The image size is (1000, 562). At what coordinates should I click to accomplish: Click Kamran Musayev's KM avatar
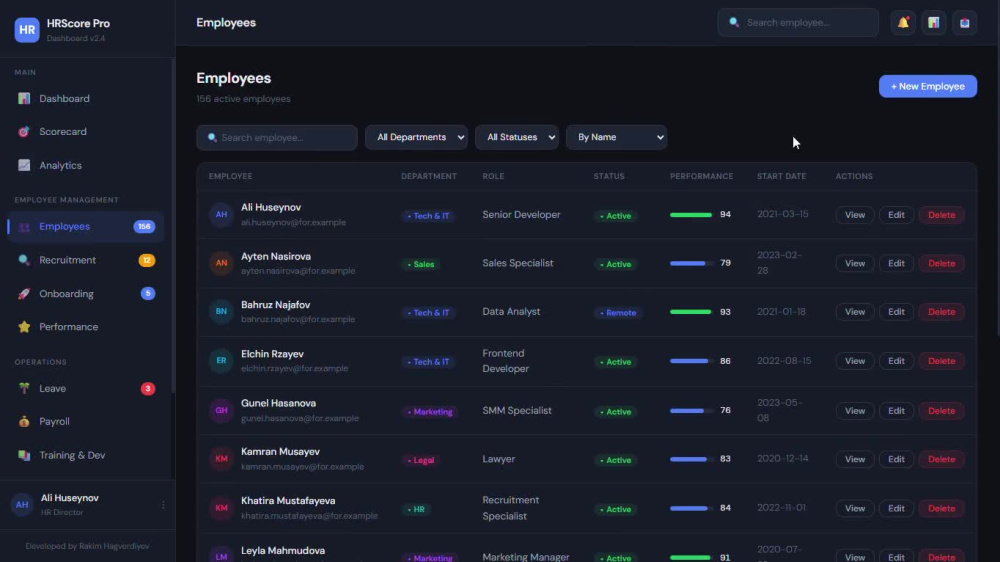point(221,459)
